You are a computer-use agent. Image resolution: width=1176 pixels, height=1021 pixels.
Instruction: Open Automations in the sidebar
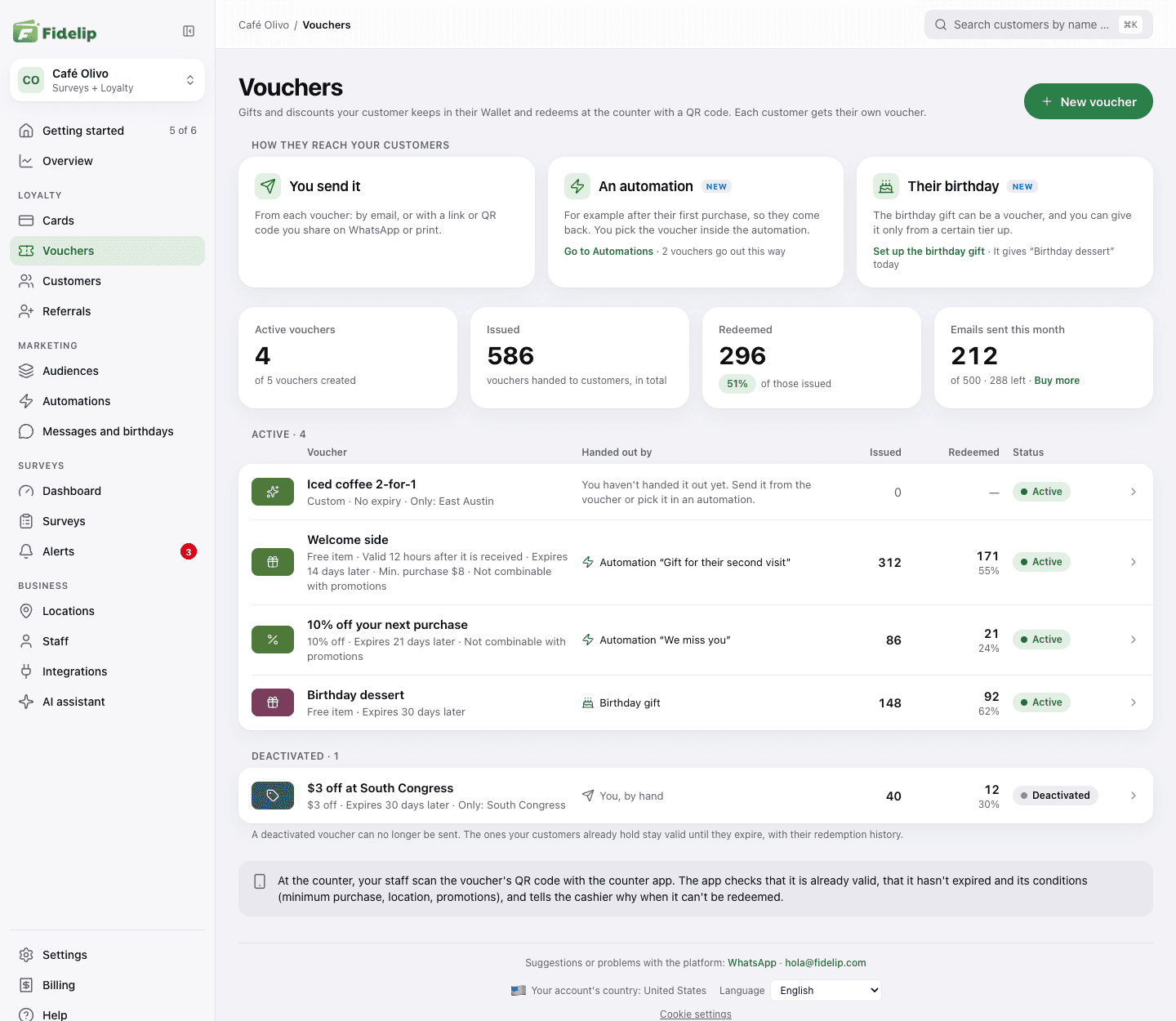click(x=107, y=401)
